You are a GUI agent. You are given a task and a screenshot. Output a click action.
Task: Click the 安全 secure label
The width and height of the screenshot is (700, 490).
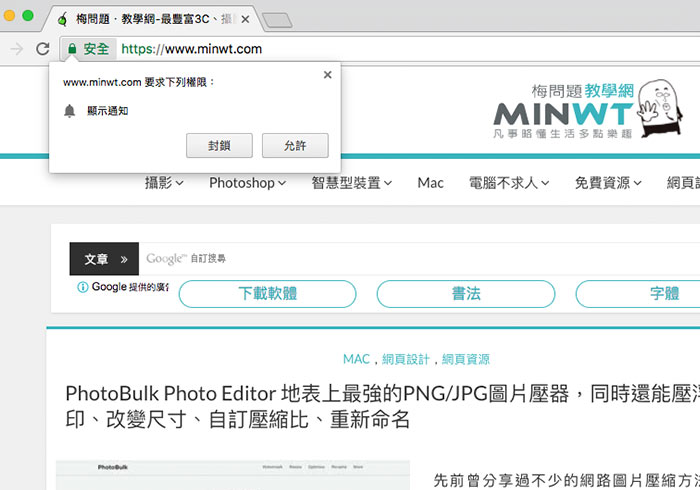pos(96,49)
